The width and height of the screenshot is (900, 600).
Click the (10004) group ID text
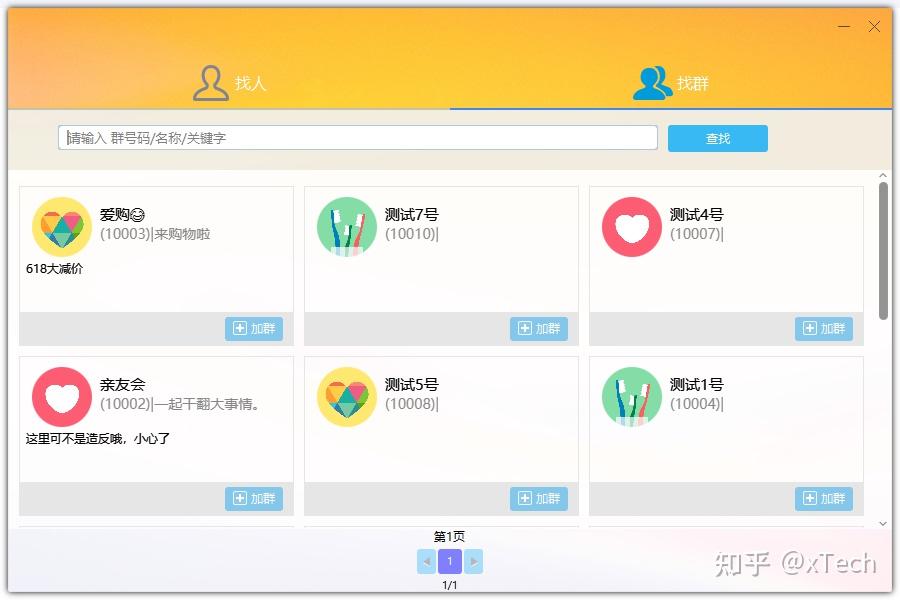(x=696, y=404)
